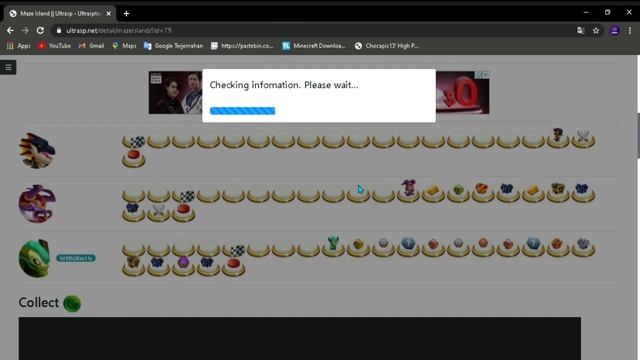Click the red ad image right of dialog
The width and height of the screenshot is (640, 360).
click(x=462, y=93)
